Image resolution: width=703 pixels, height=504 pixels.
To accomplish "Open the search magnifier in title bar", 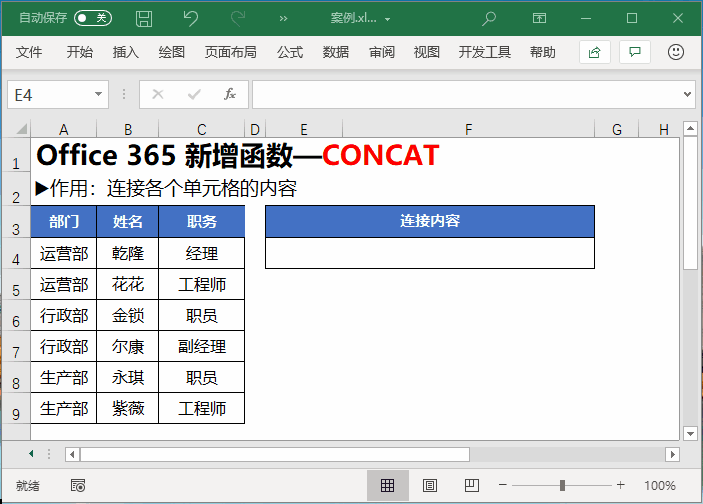I will [489, 18].
